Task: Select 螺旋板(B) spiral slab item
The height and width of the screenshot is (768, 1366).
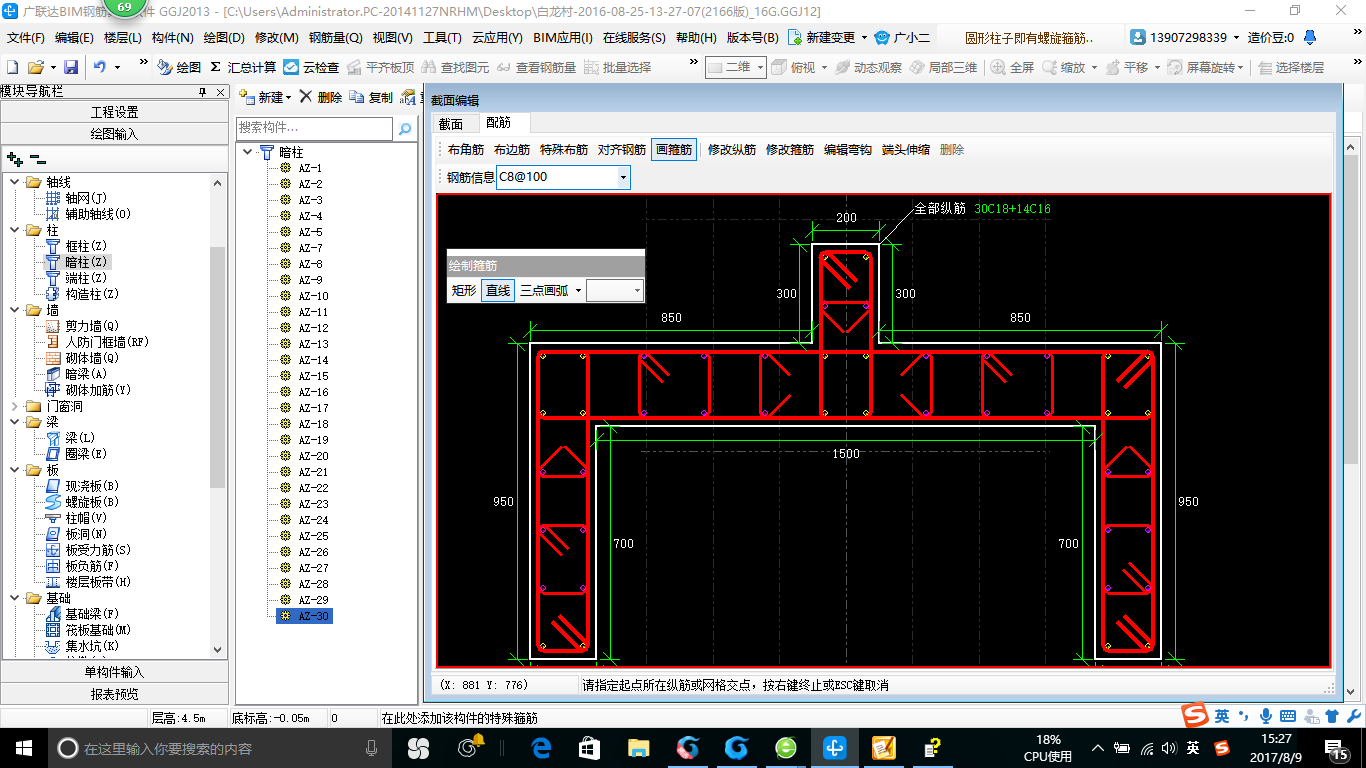Action: 82,502
